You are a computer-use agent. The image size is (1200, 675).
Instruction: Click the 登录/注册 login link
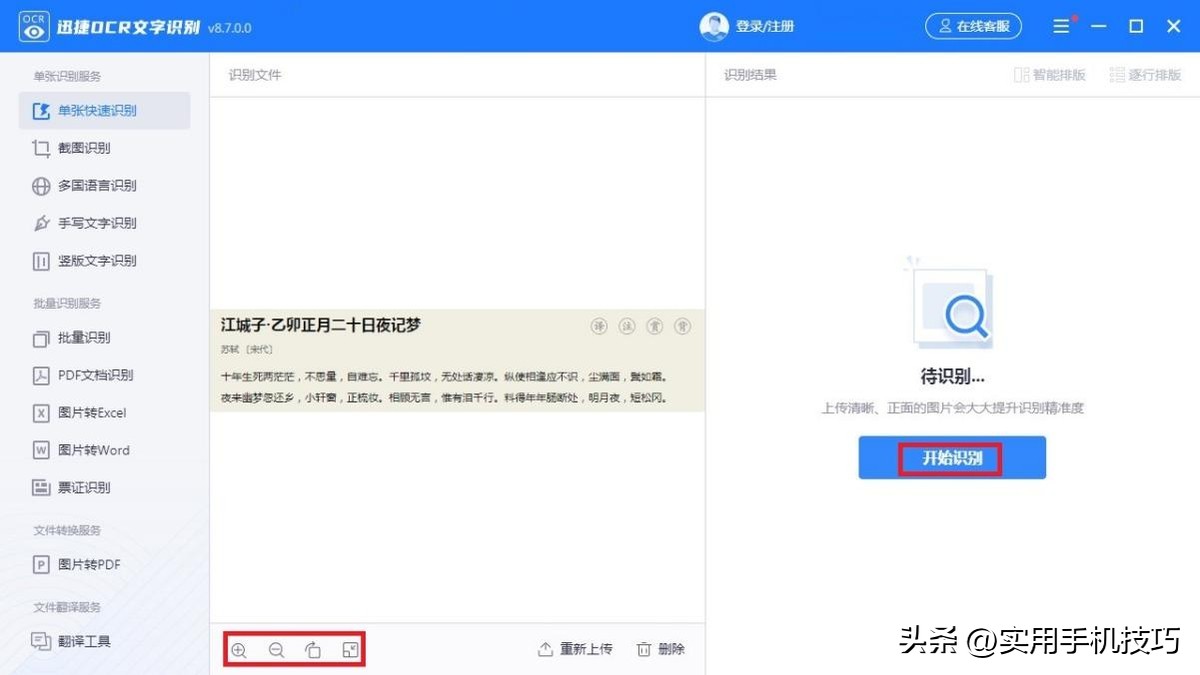click(x=767, y=26)
